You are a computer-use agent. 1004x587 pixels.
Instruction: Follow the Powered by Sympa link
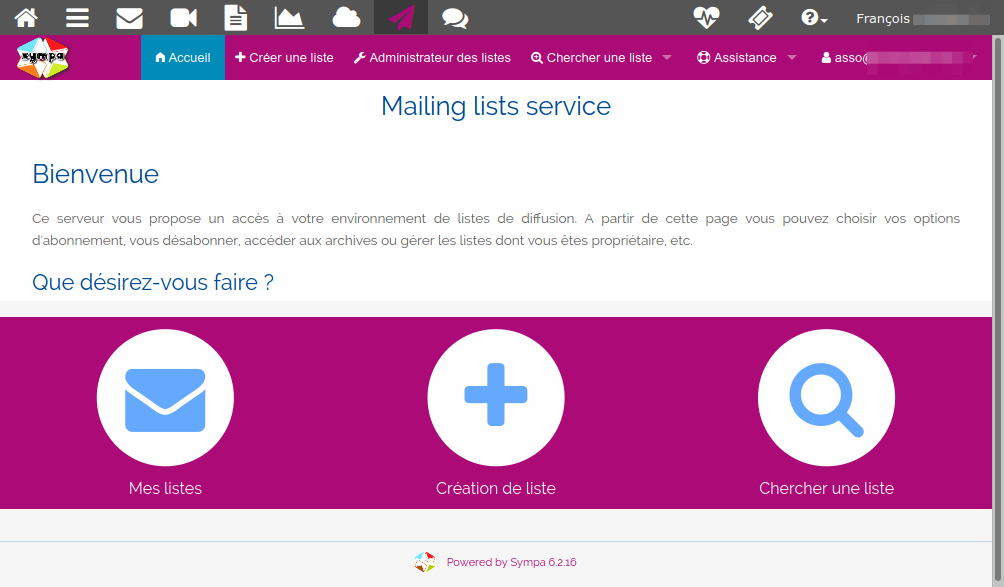coord(511,562)
